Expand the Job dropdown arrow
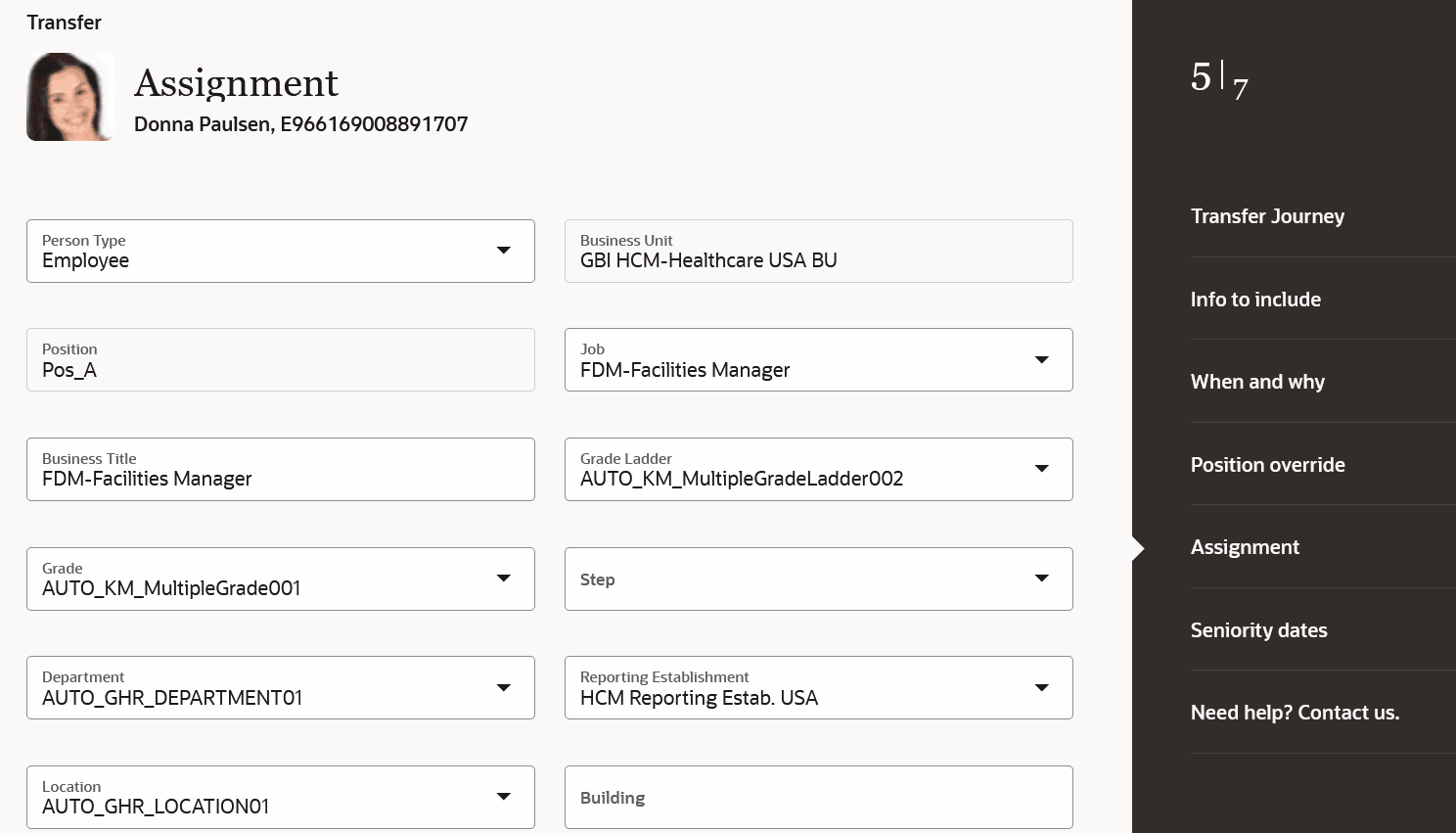The image size is (1456, 833). point(1041,360)
